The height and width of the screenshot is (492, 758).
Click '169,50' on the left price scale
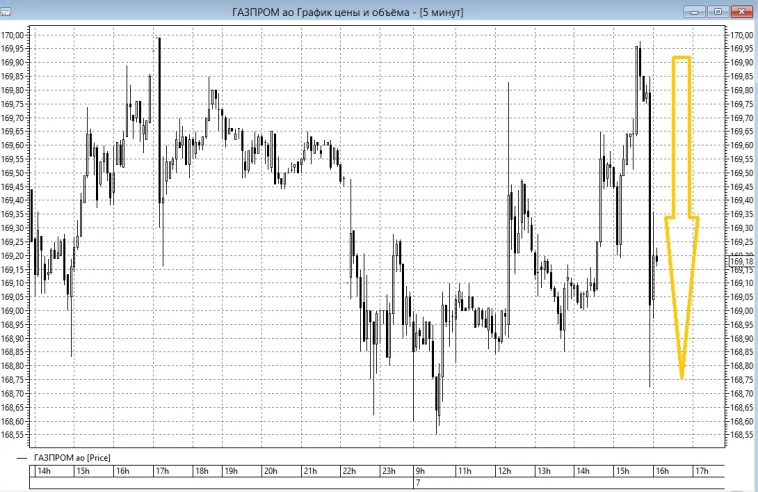tap(12, 173)
